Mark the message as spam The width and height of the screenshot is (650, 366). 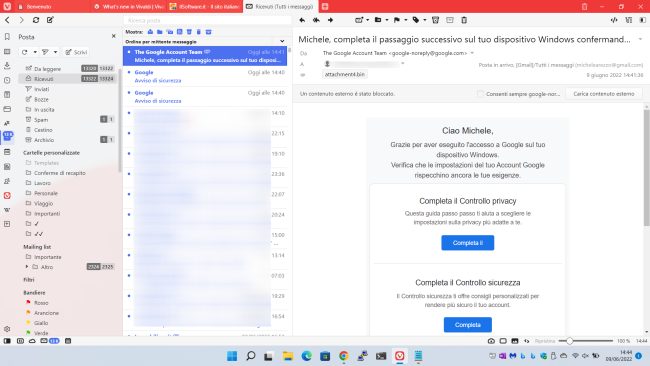(435, 20)
